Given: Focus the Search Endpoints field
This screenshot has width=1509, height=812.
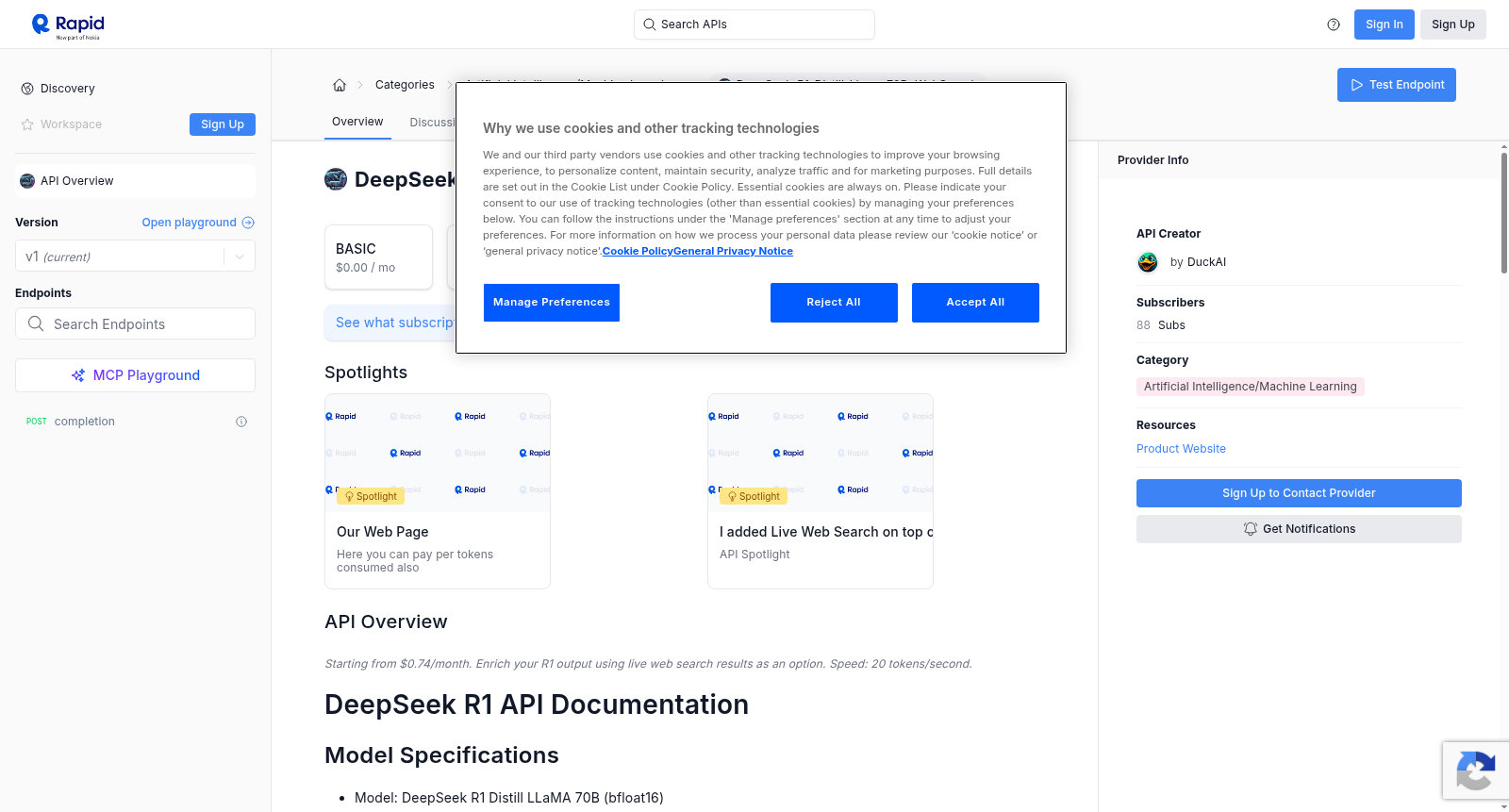Looking at the screenshot, I should point(135,323).
